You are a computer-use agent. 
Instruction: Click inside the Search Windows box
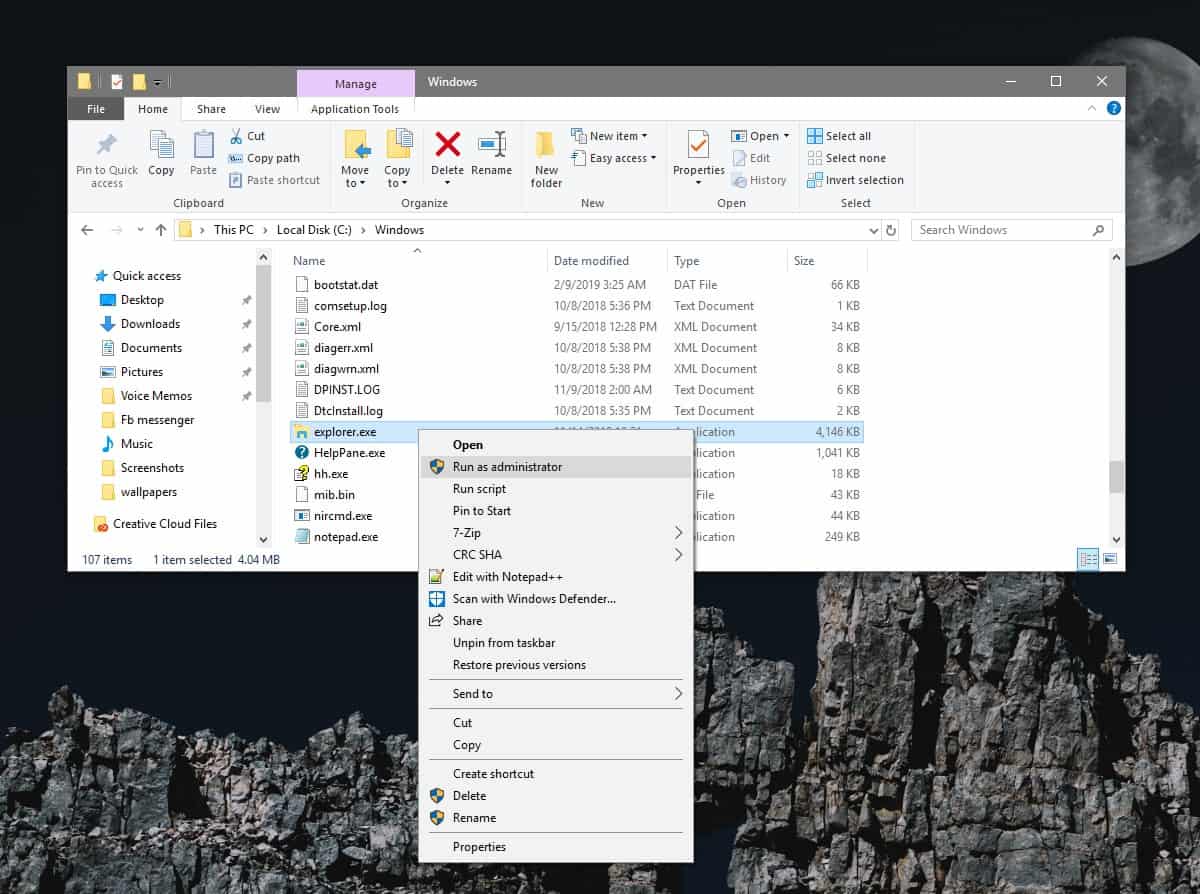[x=1000, y=229]
